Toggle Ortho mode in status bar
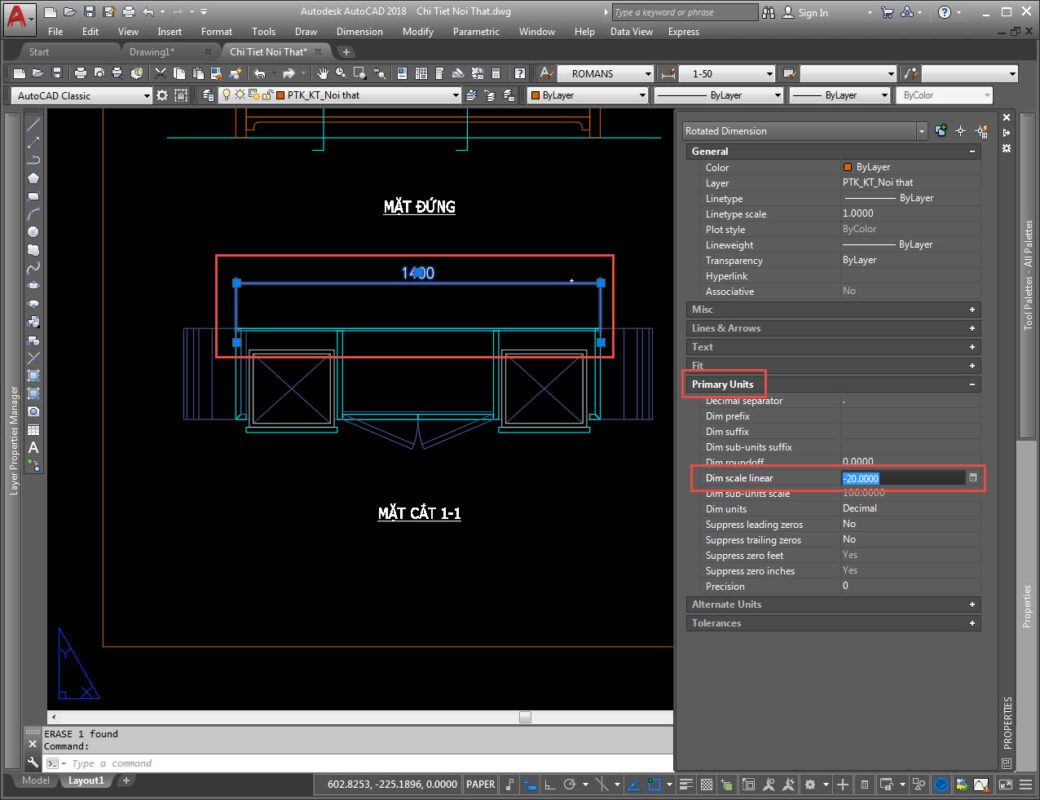This screenshot has height=800, width=1040. (x=550, y=785)
